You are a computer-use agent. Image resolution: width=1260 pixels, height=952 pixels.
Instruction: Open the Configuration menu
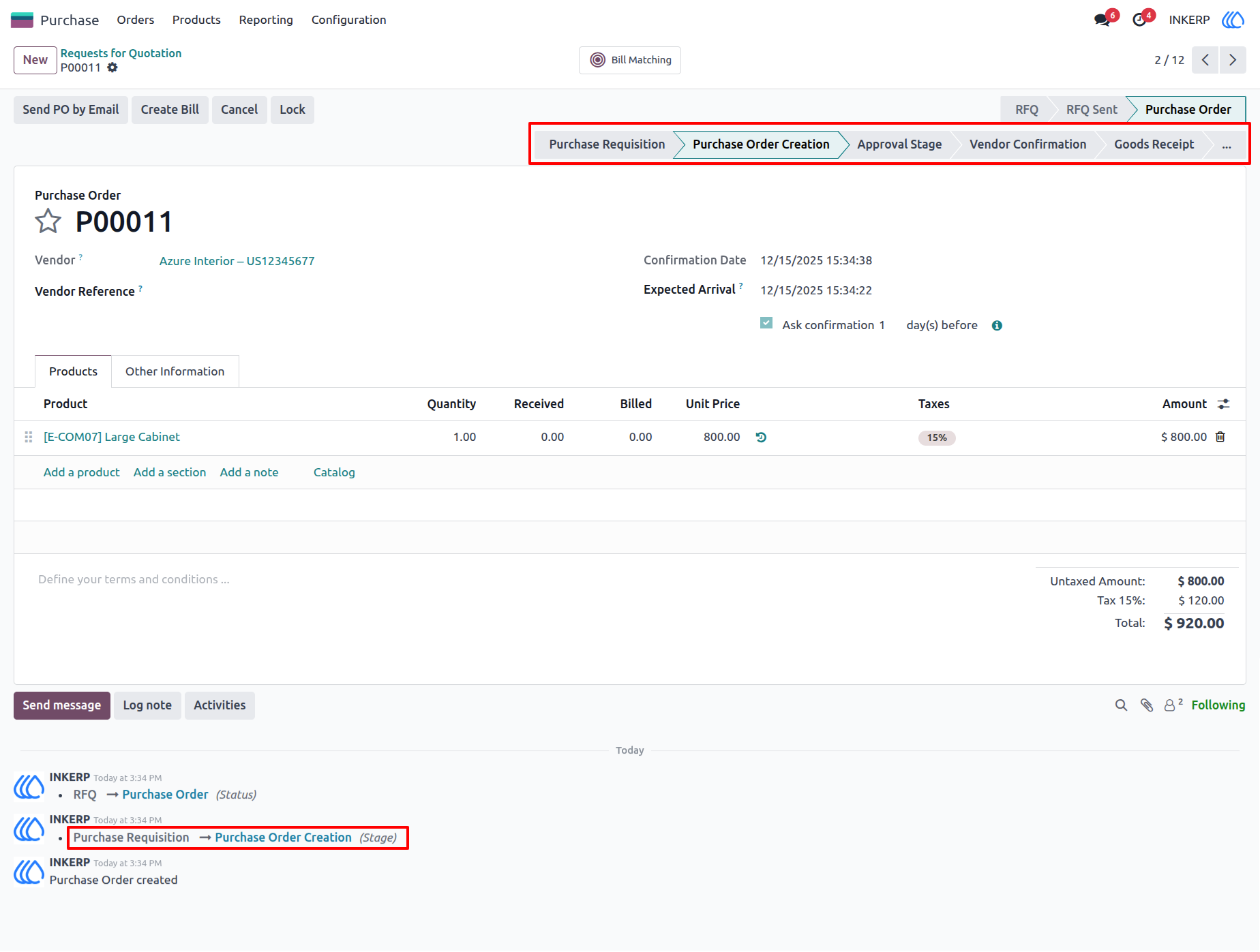(x=349, y=20)
